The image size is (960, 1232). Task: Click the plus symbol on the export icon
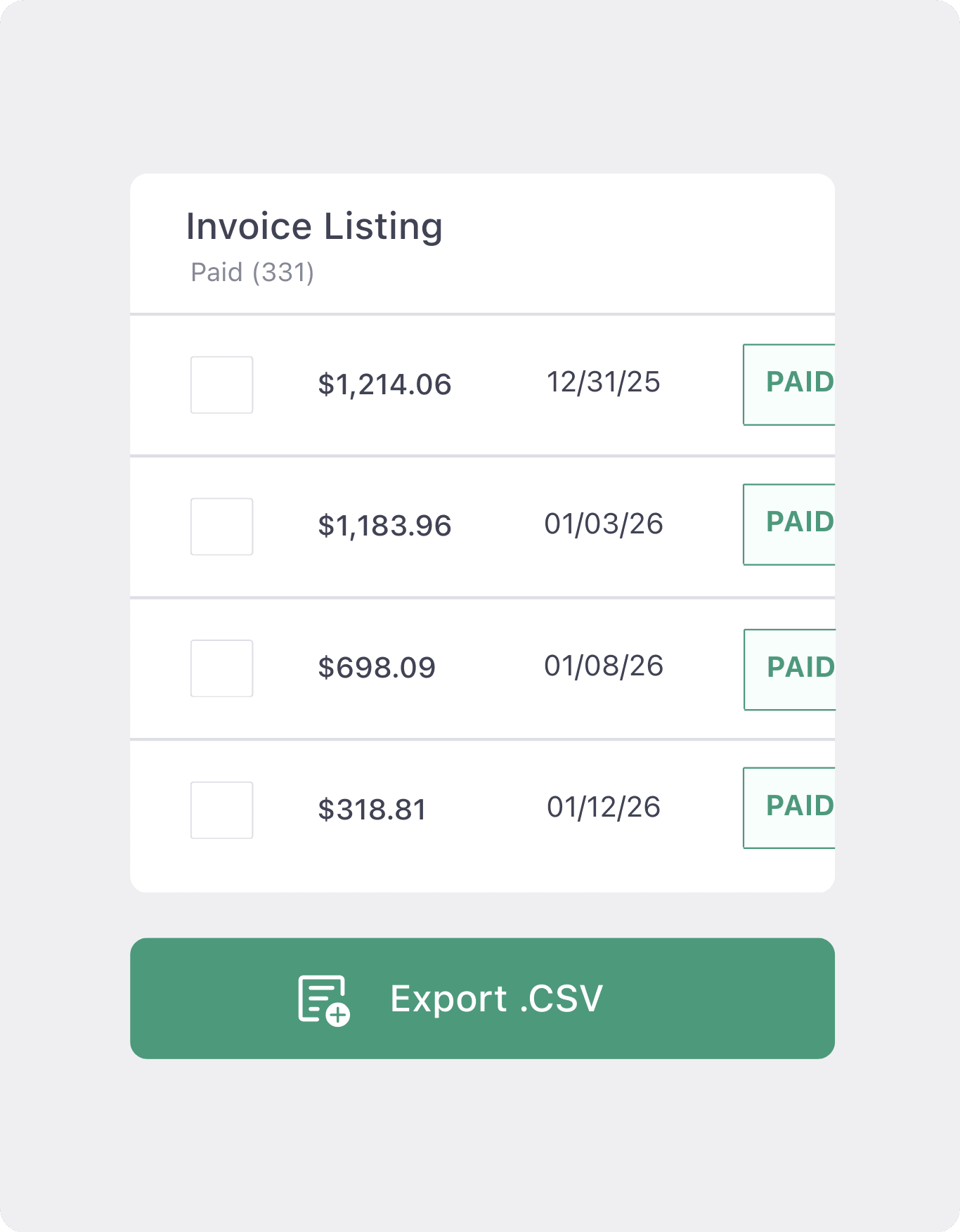[x=338, y=1015]
